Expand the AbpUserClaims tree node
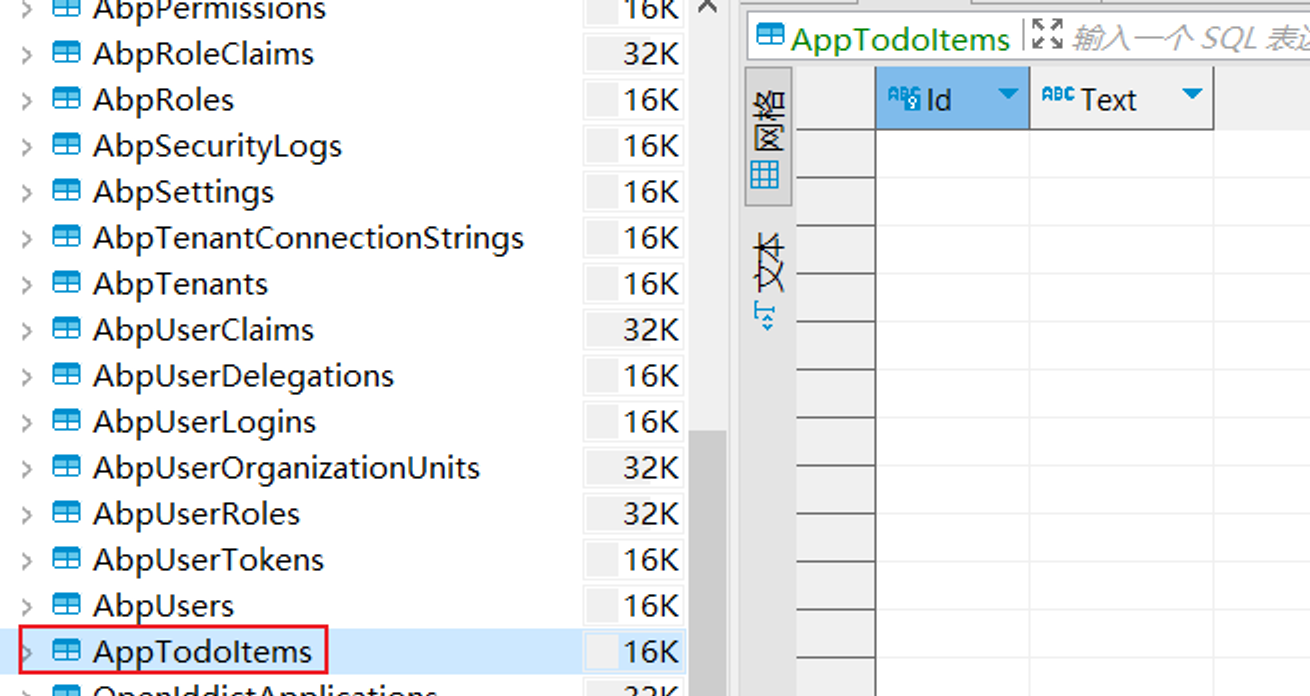 (x=27, y=331)
